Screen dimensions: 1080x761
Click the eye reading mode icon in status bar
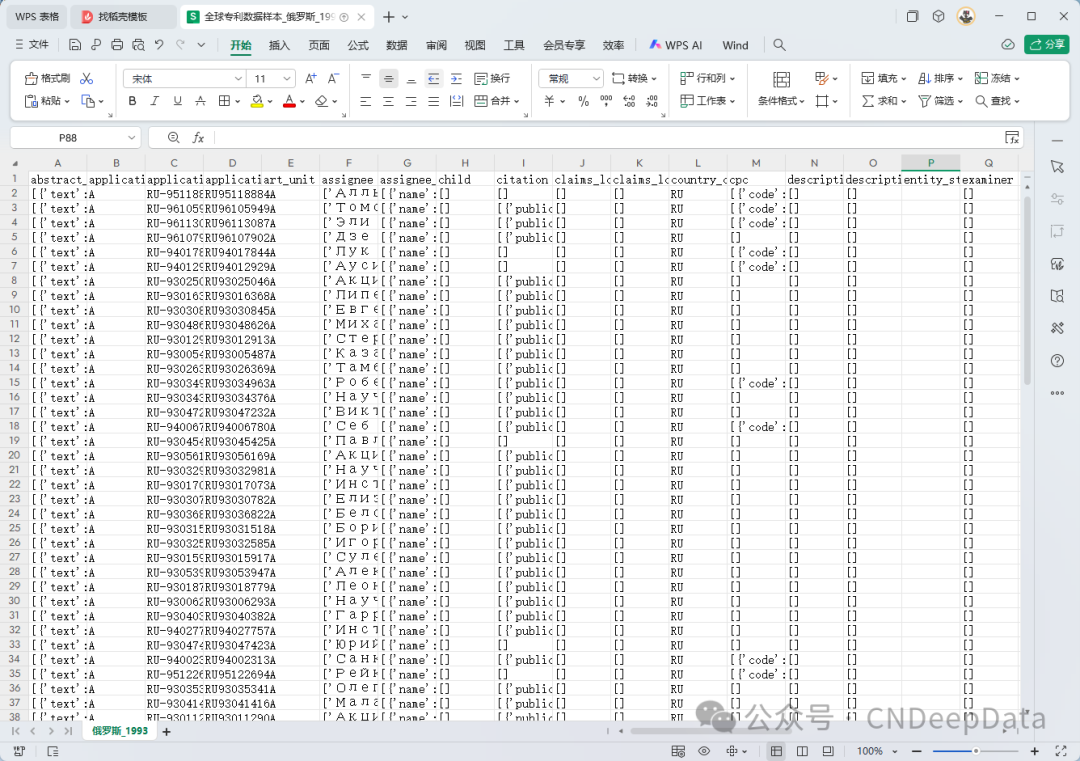pos(704,751)
